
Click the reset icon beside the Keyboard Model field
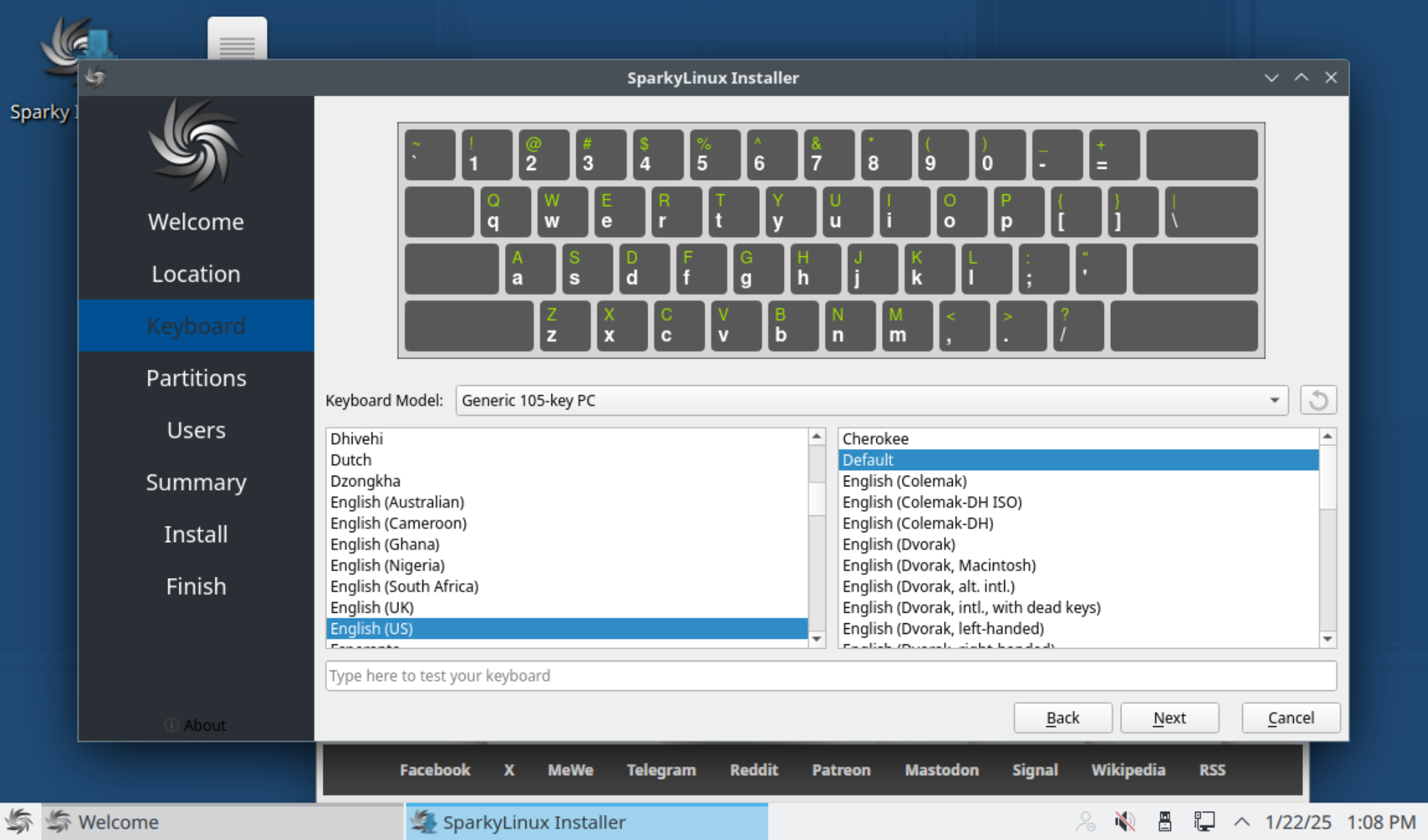click(1318, 400)
